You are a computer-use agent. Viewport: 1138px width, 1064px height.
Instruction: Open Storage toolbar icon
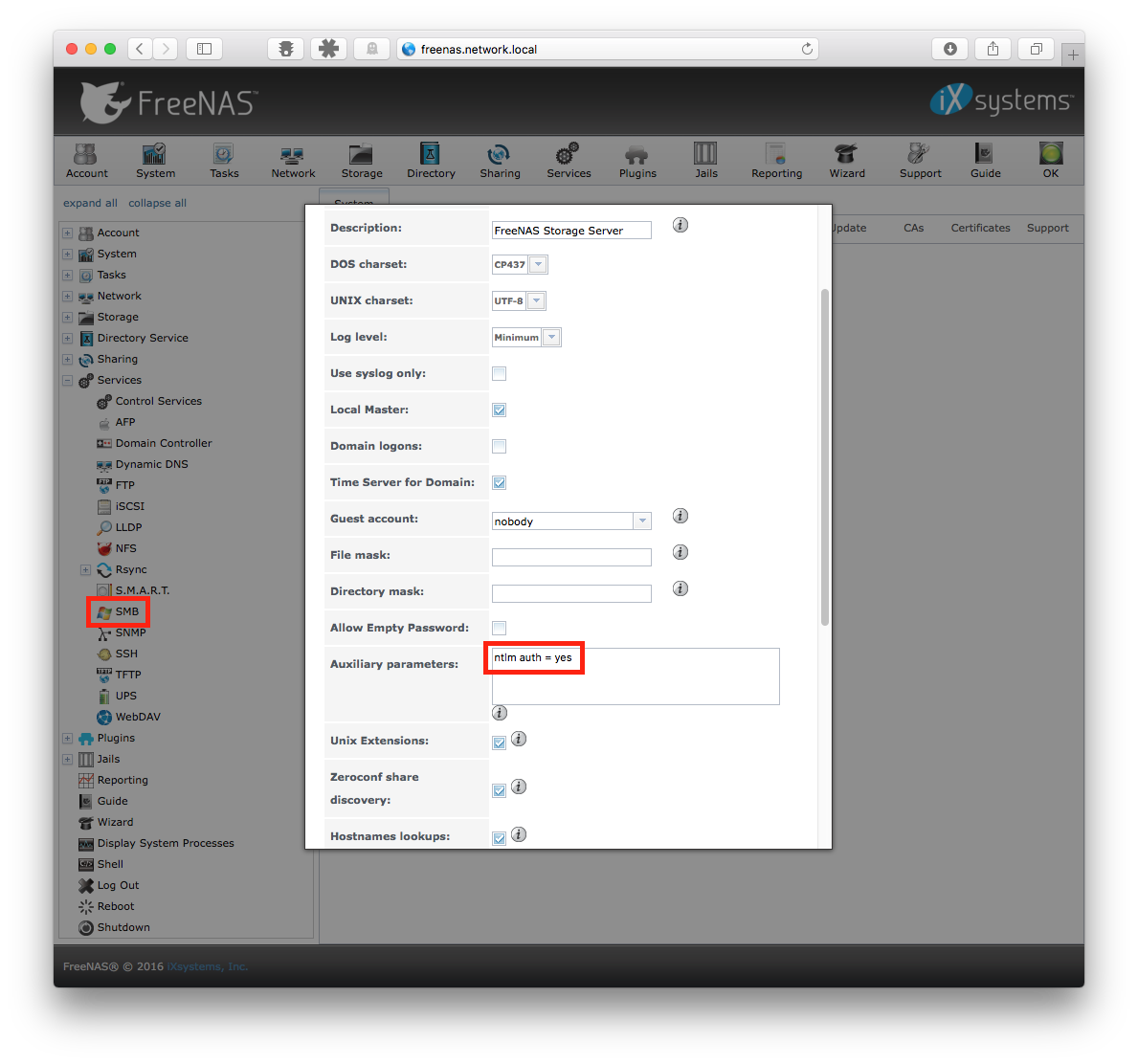point(362,161)
